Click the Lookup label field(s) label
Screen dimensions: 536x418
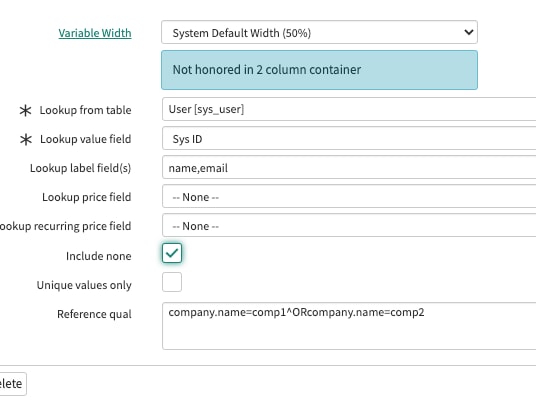[x=80, y=168]
